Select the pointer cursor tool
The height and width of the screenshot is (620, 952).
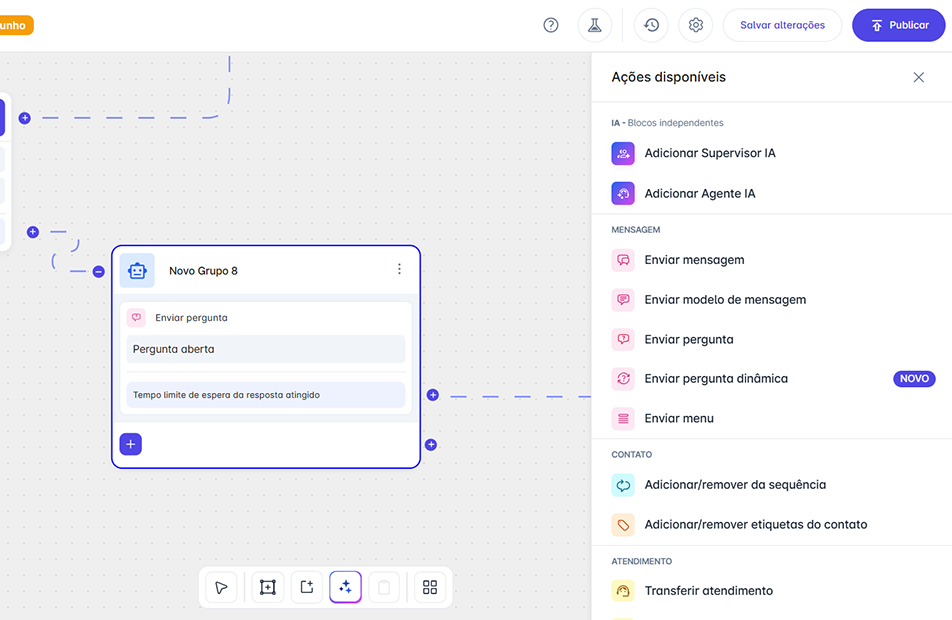click(221, 587)
